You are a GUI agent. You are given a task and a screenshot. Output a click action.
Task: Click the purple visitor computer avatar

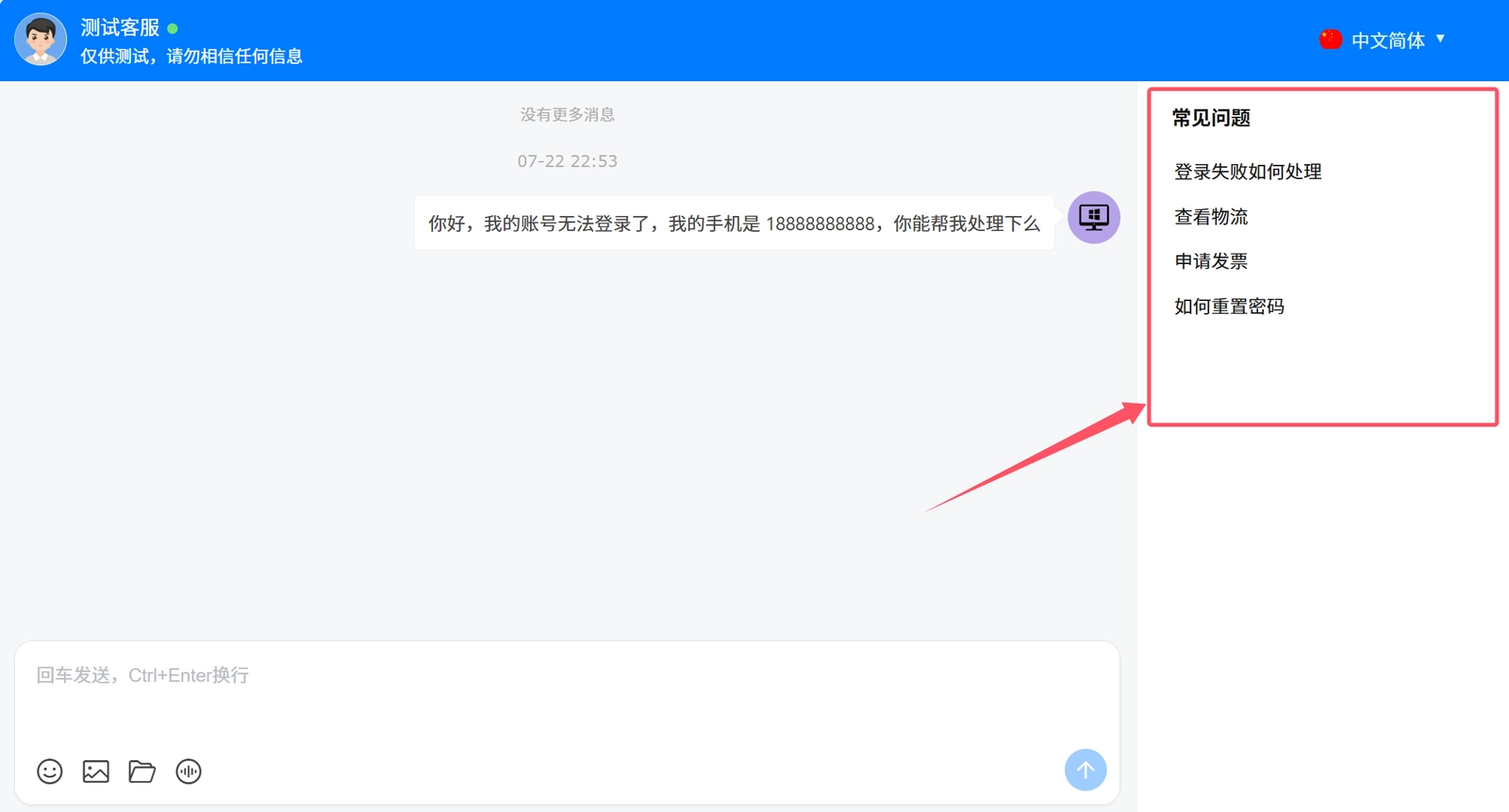tap(1094, 218)
